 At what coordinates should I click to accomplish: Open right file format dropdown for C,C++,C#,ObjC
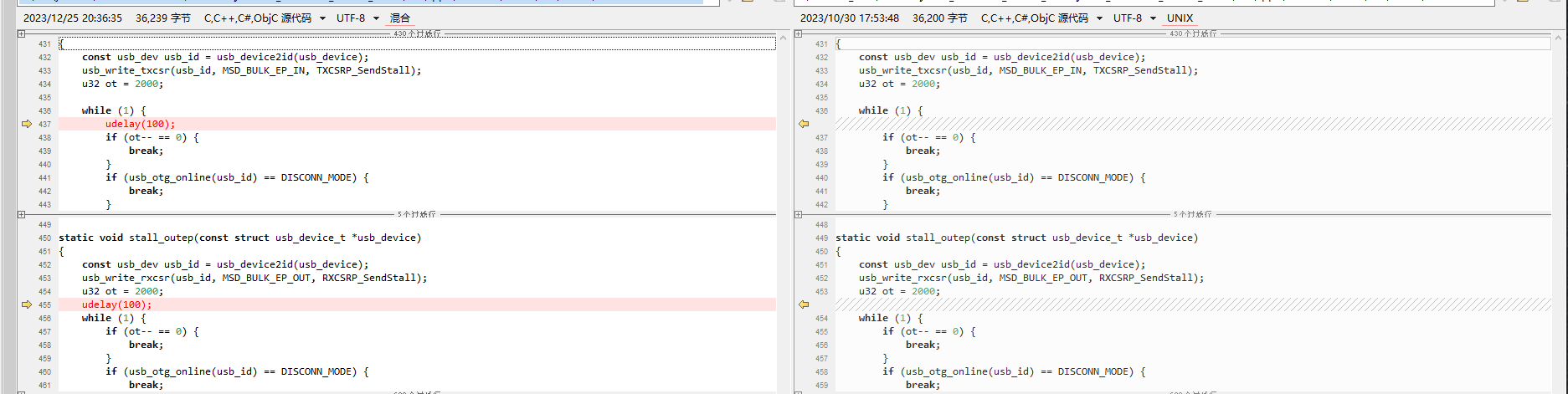point(1099,18)
